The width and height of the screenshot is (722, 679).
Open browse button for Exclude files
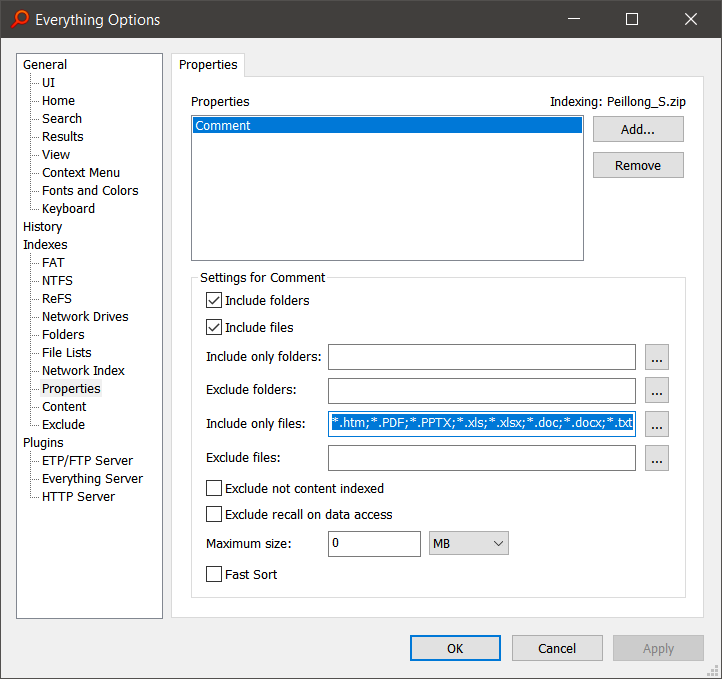click(x=657, y=458)
